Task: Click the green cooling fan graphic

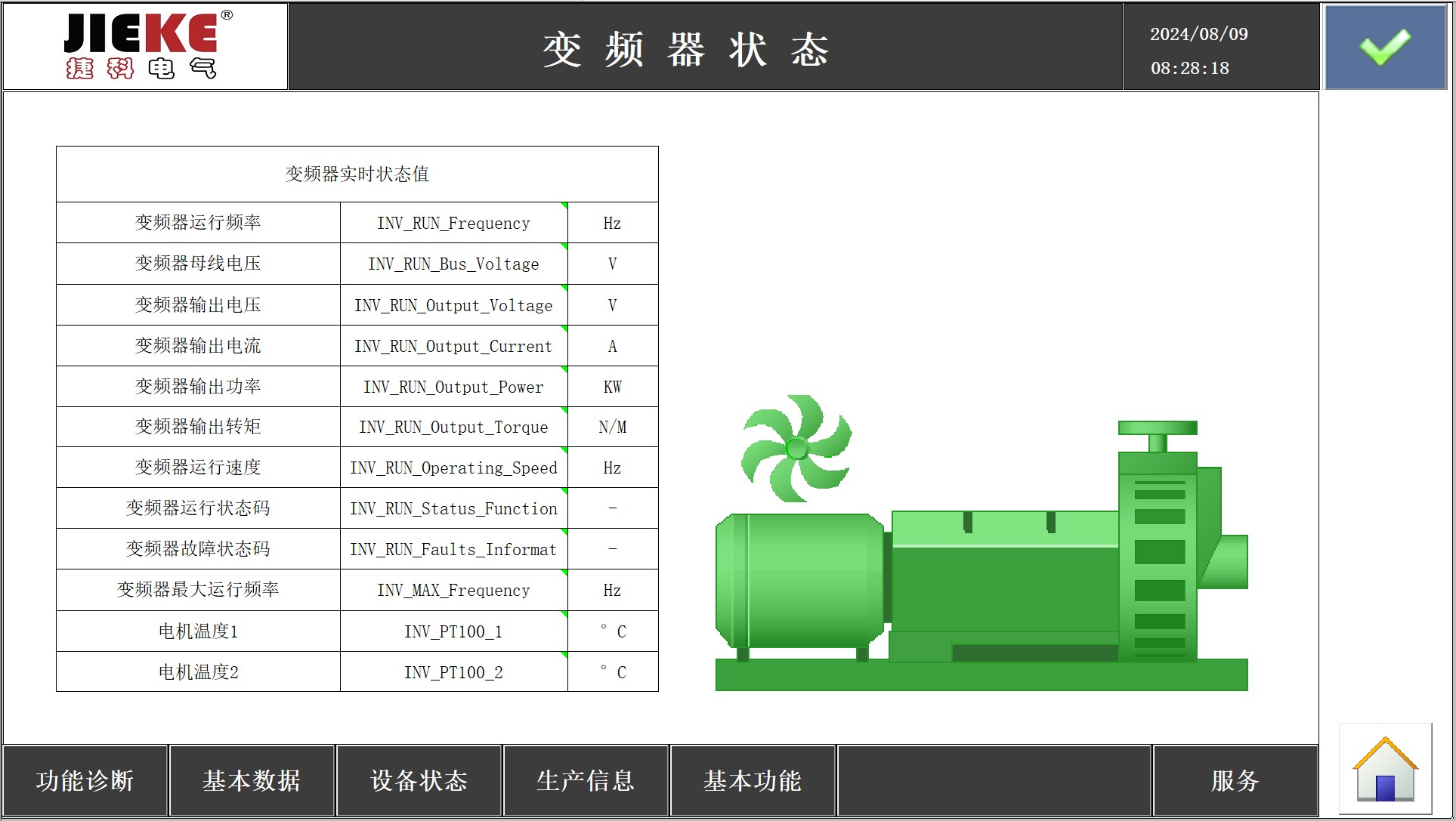Action: [x=796, y=448]
